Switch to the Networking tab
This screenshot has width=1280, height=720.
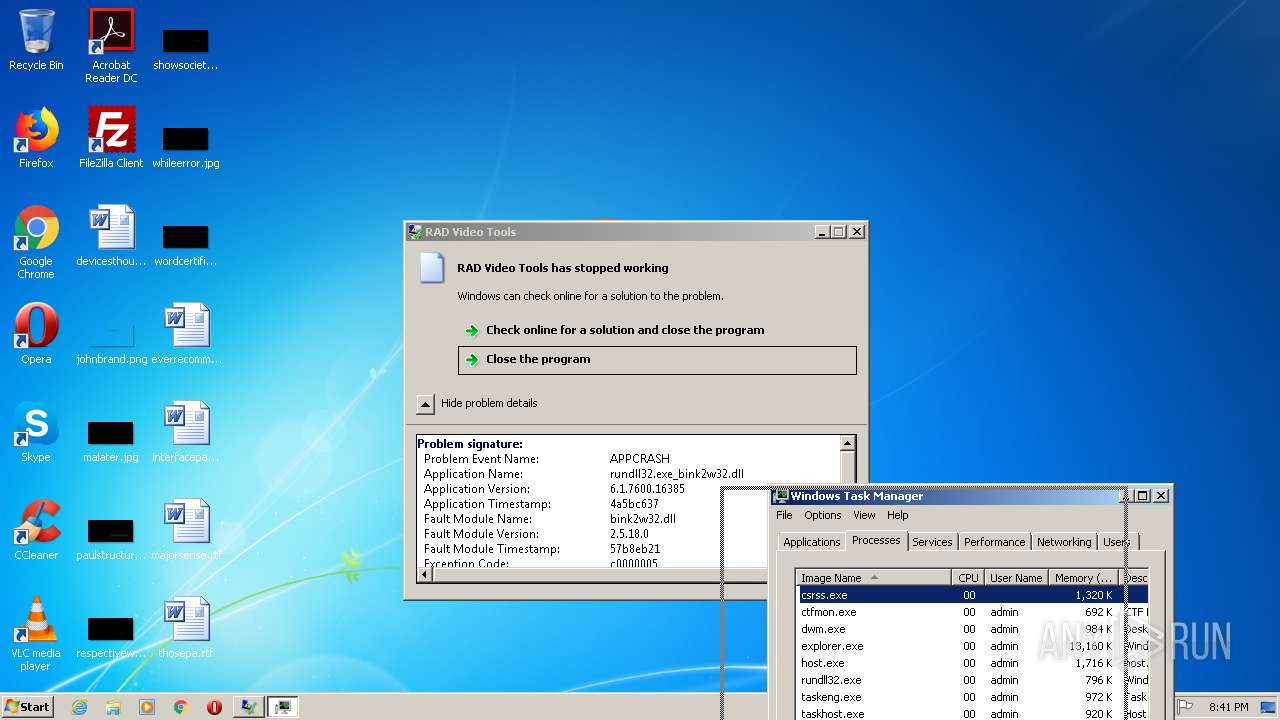tap(1064, 542)
